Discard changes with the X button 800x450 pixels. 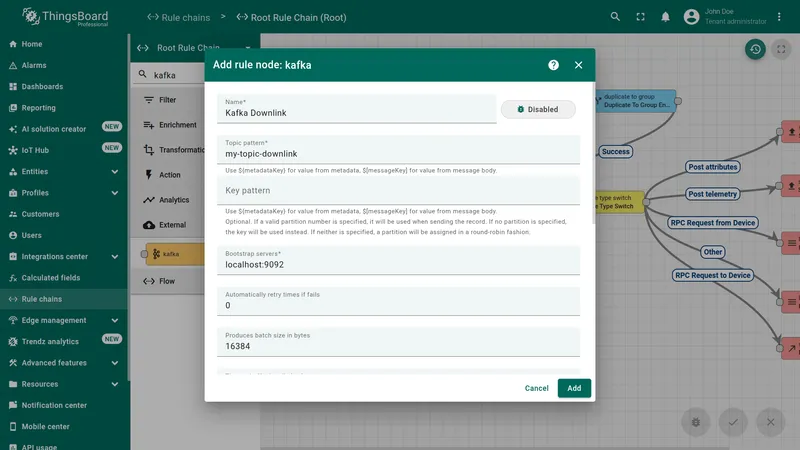(x=770, y=422)
